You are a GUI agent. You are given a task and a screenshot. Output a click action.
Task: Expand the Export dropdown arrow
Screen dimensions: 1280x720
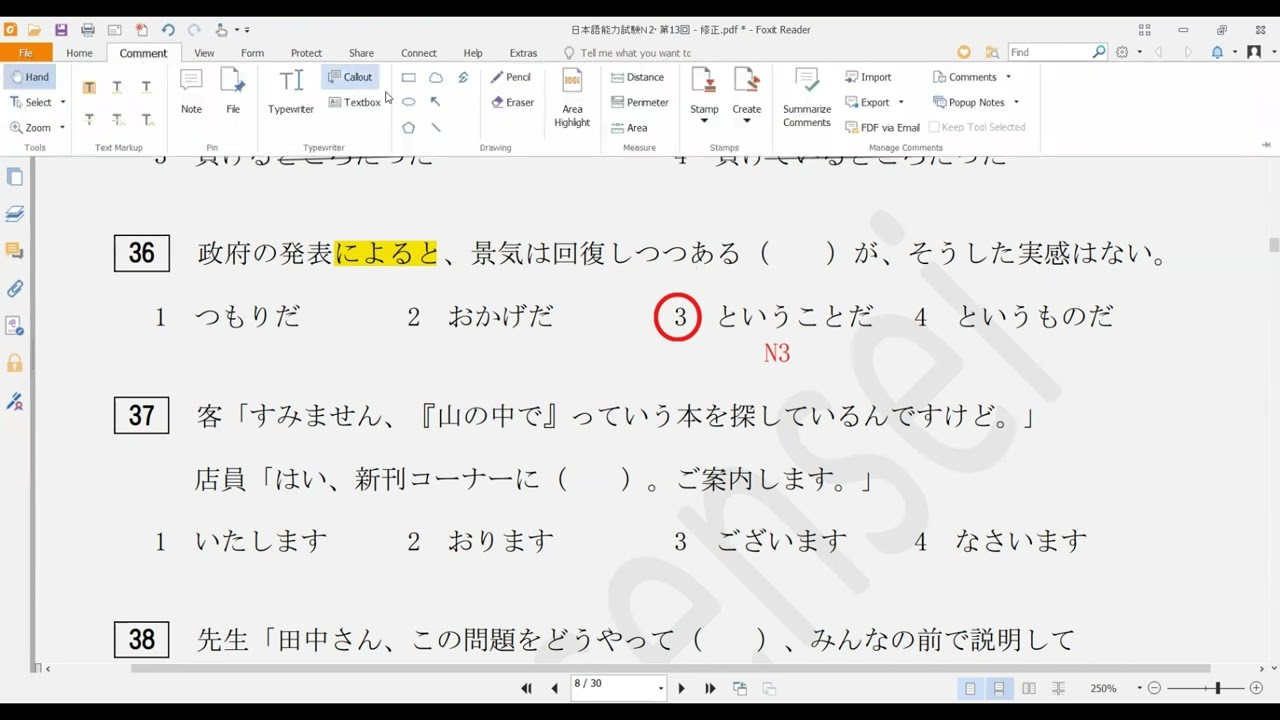pos(901,102)
